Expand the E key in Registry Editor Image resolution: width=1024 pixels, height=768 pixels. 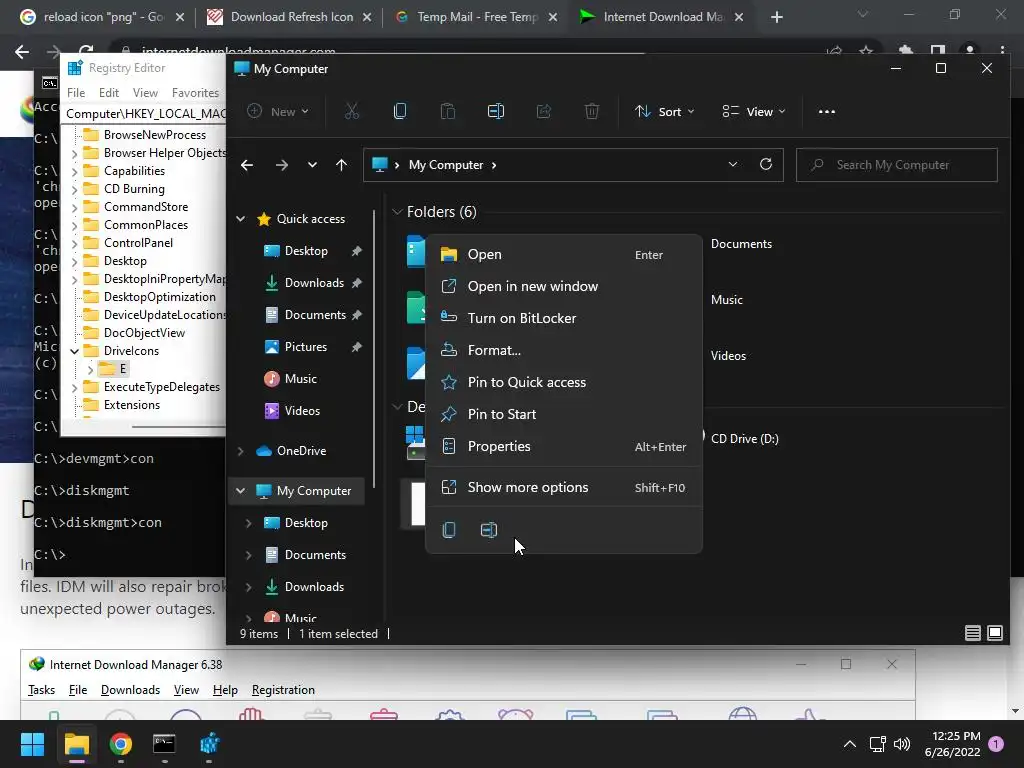(x=90, y=369)
